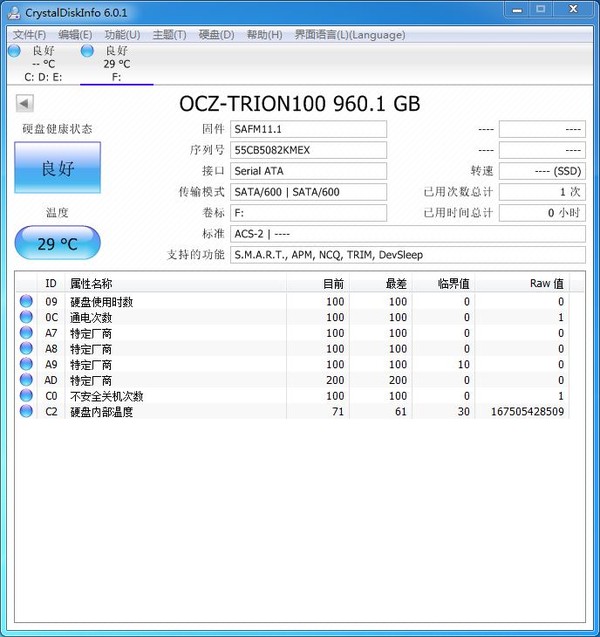Click the 属性名称 column header
600x637 pixels.
tap(175, 284)
